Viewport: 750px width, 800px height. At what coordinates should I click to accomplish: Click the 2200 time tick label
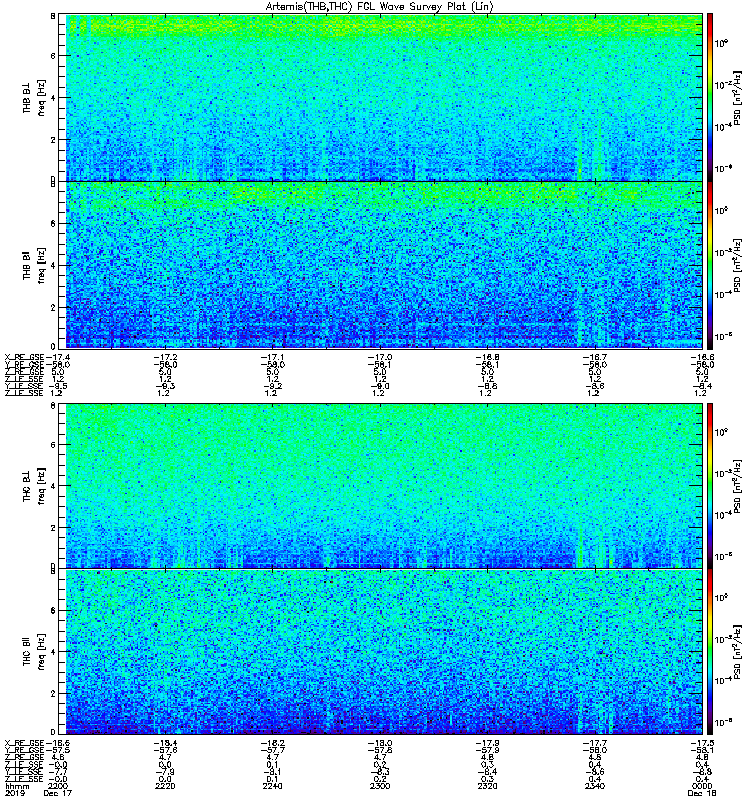(x=58, y=786)
